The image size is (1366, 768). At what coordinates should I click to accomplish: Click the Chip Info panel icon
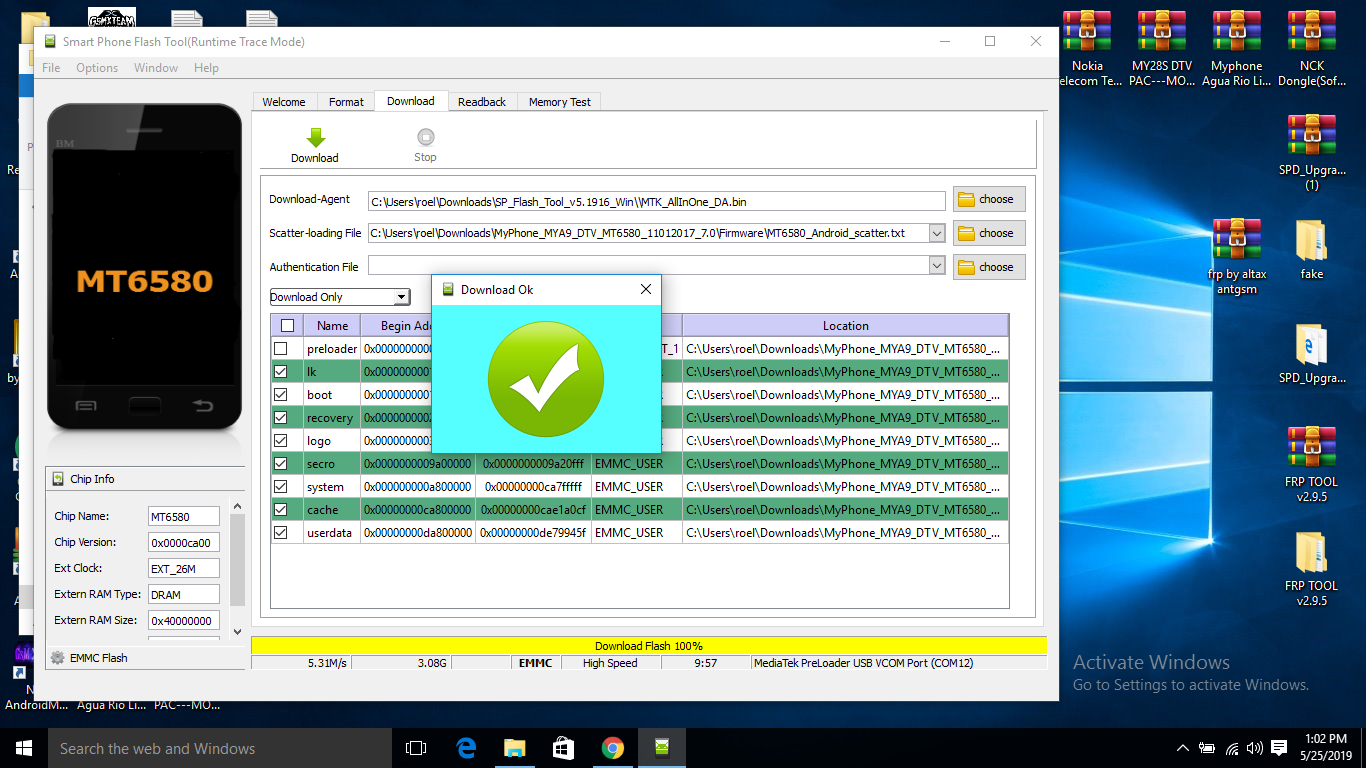58,479
